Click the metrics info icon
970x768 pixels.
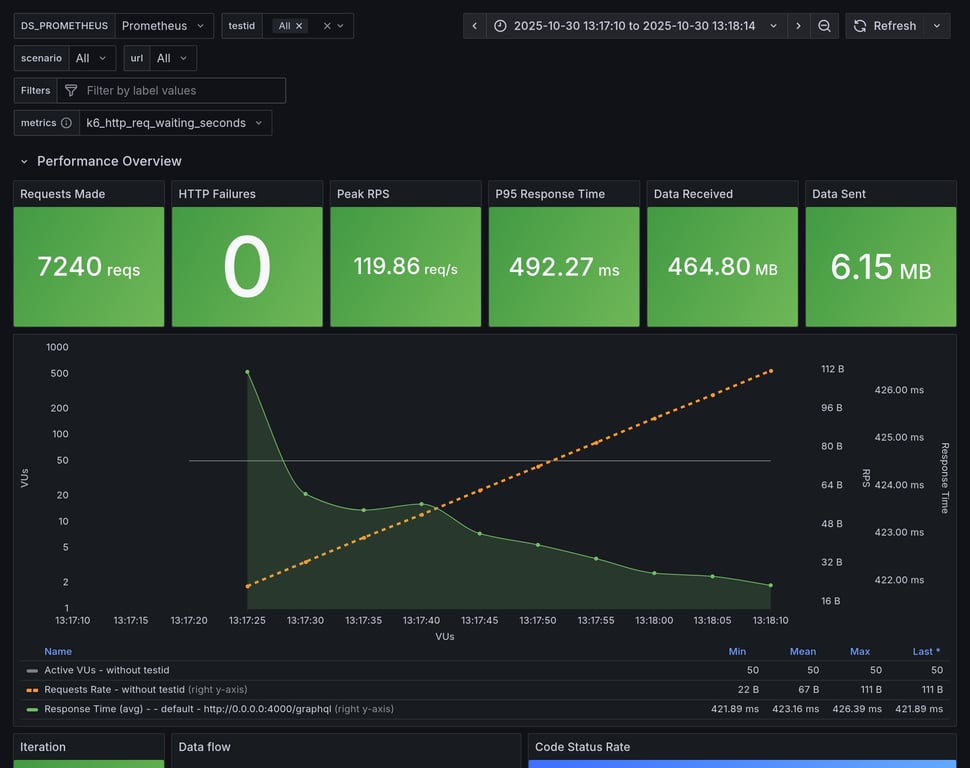[66, 123]
